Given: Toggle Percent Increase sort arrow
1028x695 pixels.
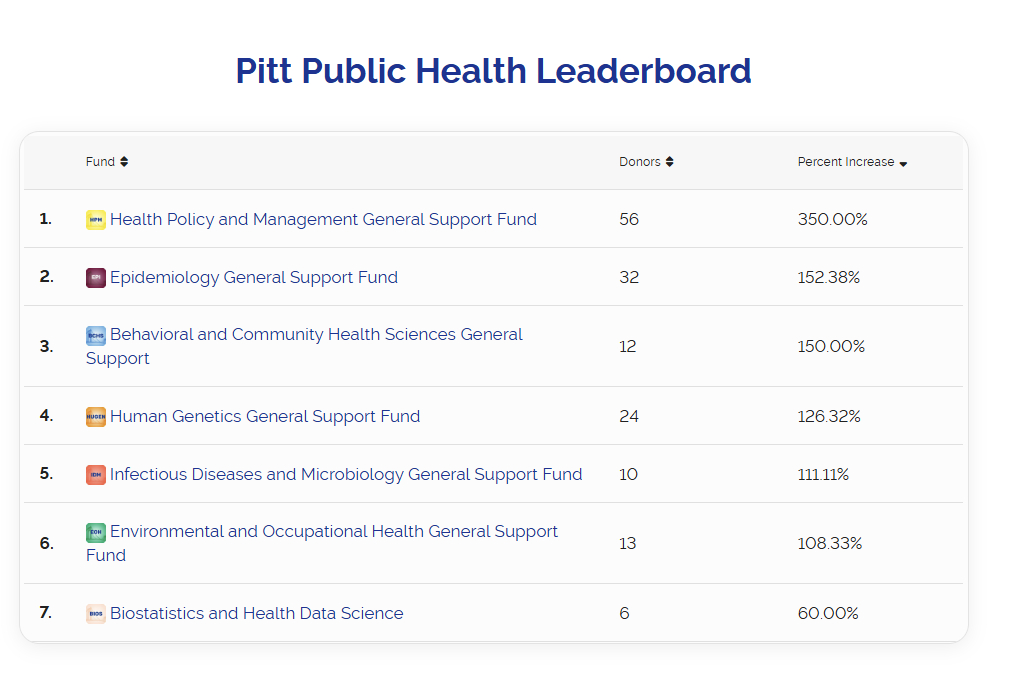Looking at the screenshot, I should (x=903, y=163).
